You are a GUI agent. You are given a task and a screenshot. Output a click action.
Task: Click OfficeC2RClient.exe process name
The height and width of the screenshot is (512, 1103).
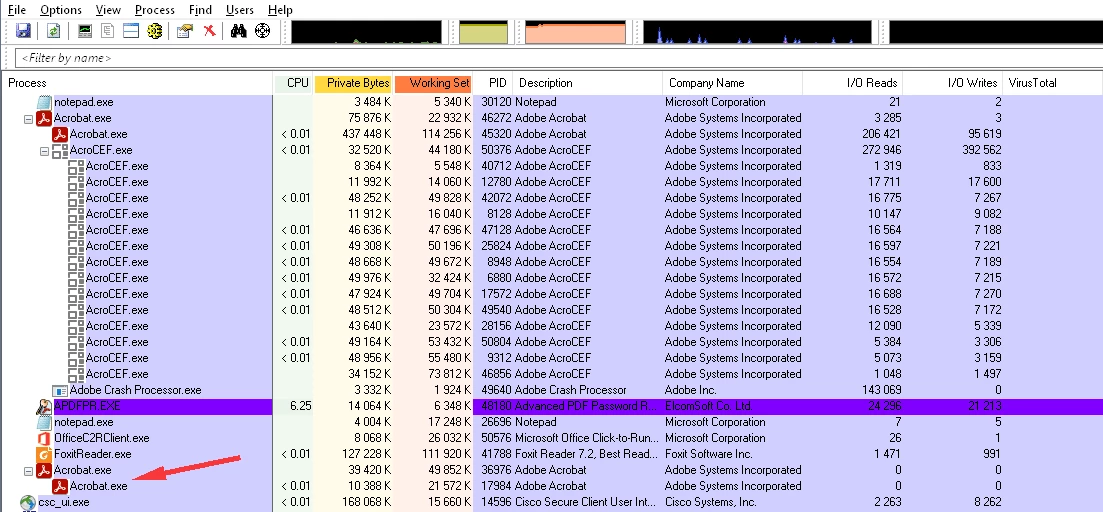[102, 438]
